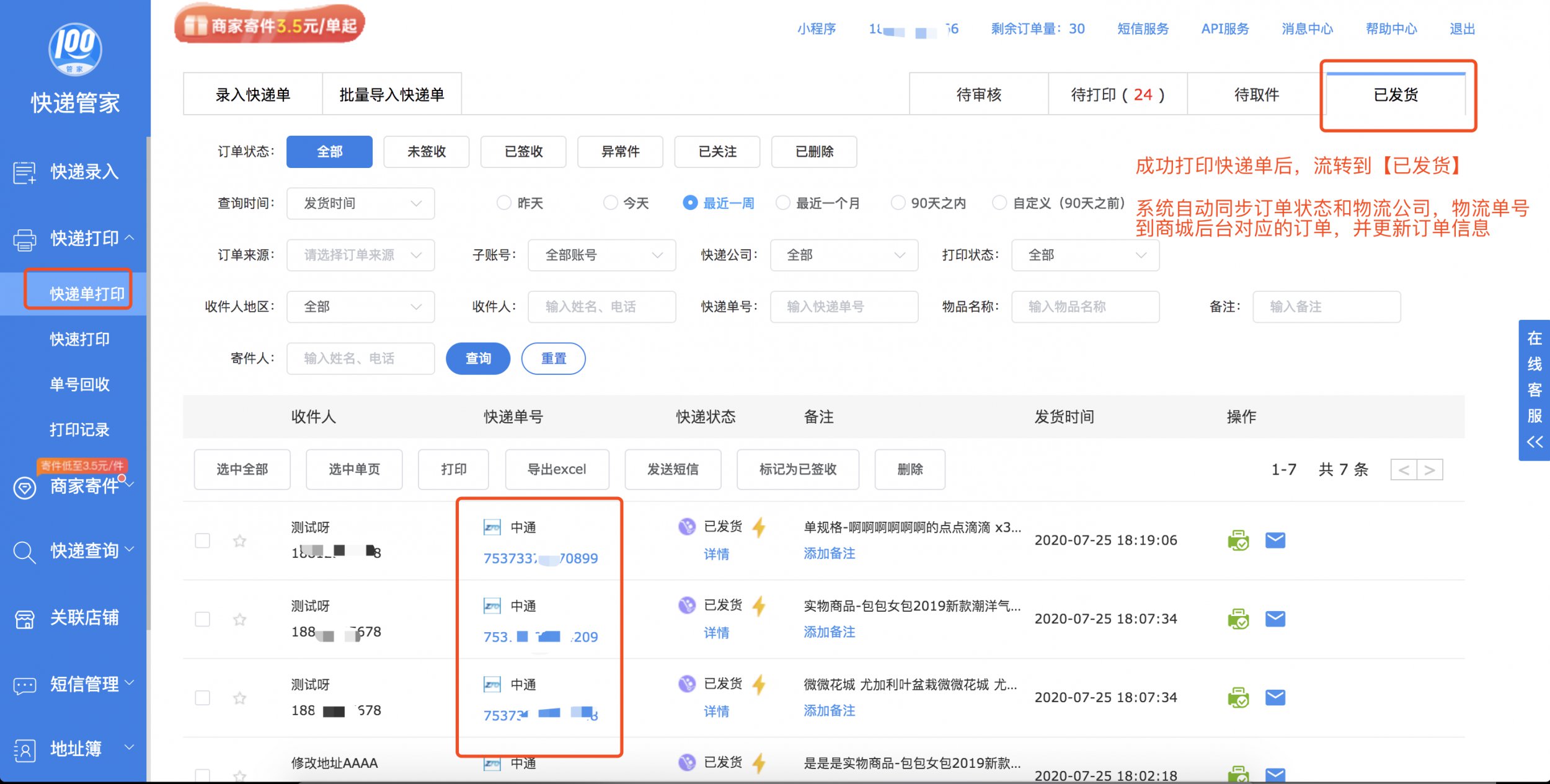The image size is (1550, 784).
Task: Expand the 短信管理 sidebar menu
Action: (x=130, y=682)
